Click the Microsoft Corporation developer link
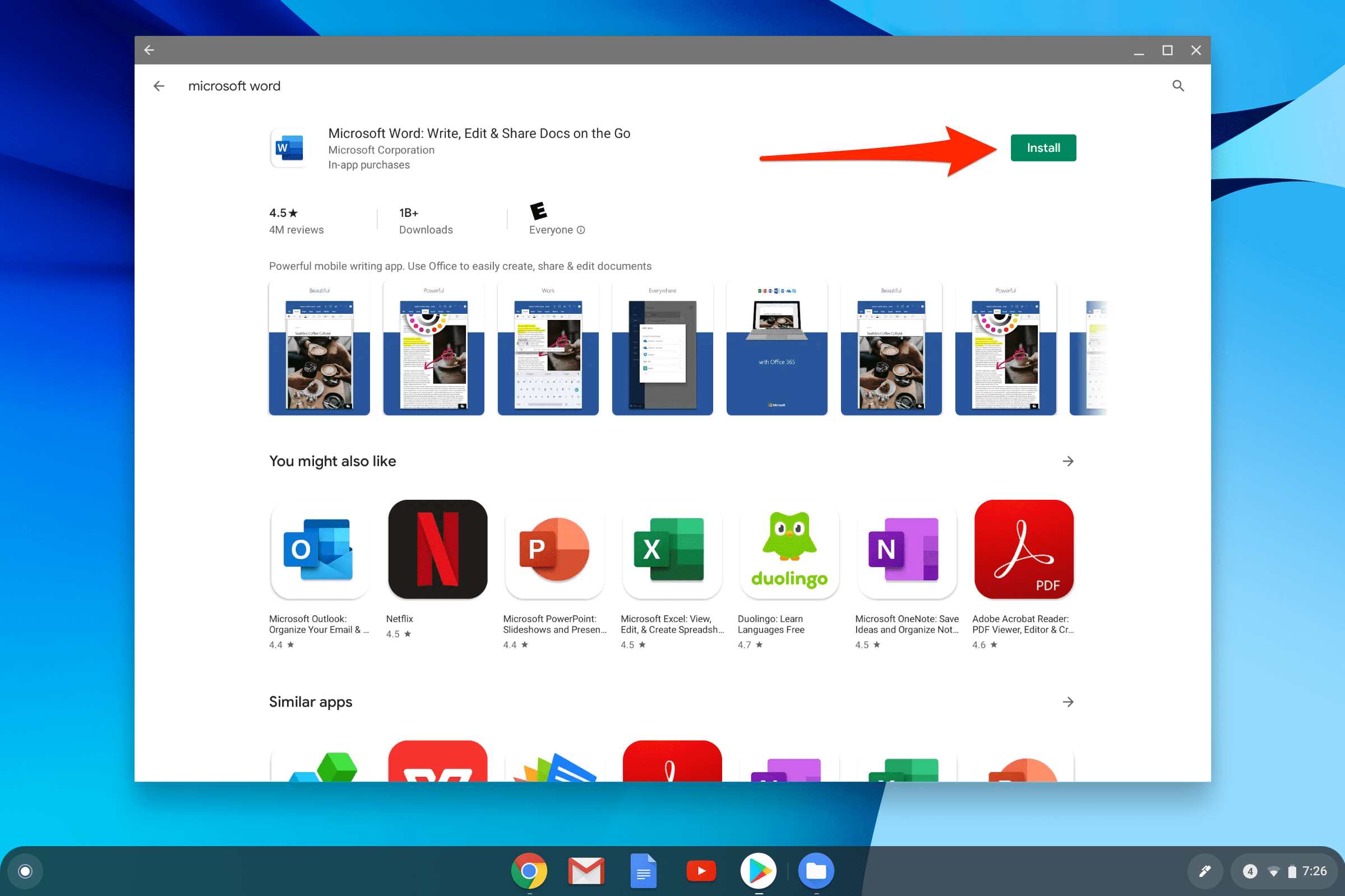 coord(381,150)
